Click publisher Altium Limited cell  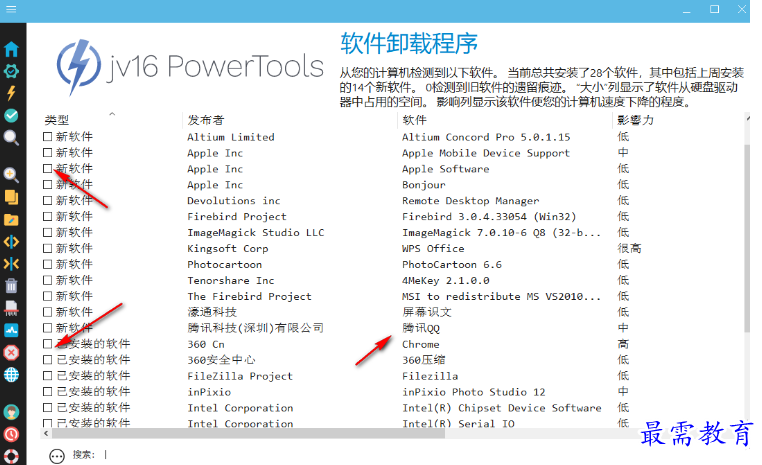pyautogui.click(x=231, y=137)
